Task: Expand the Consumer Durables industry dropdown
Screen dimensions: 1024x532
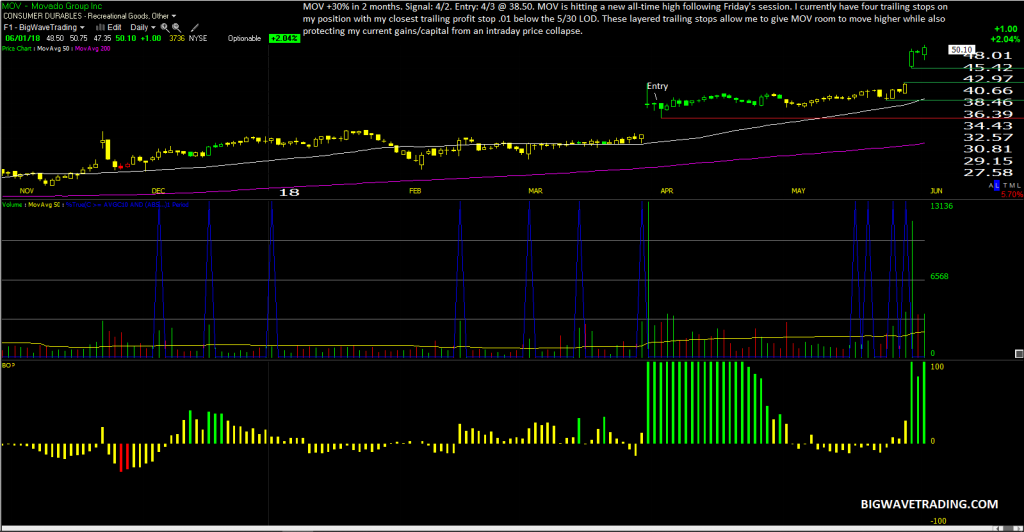Action: pos(89,16)
